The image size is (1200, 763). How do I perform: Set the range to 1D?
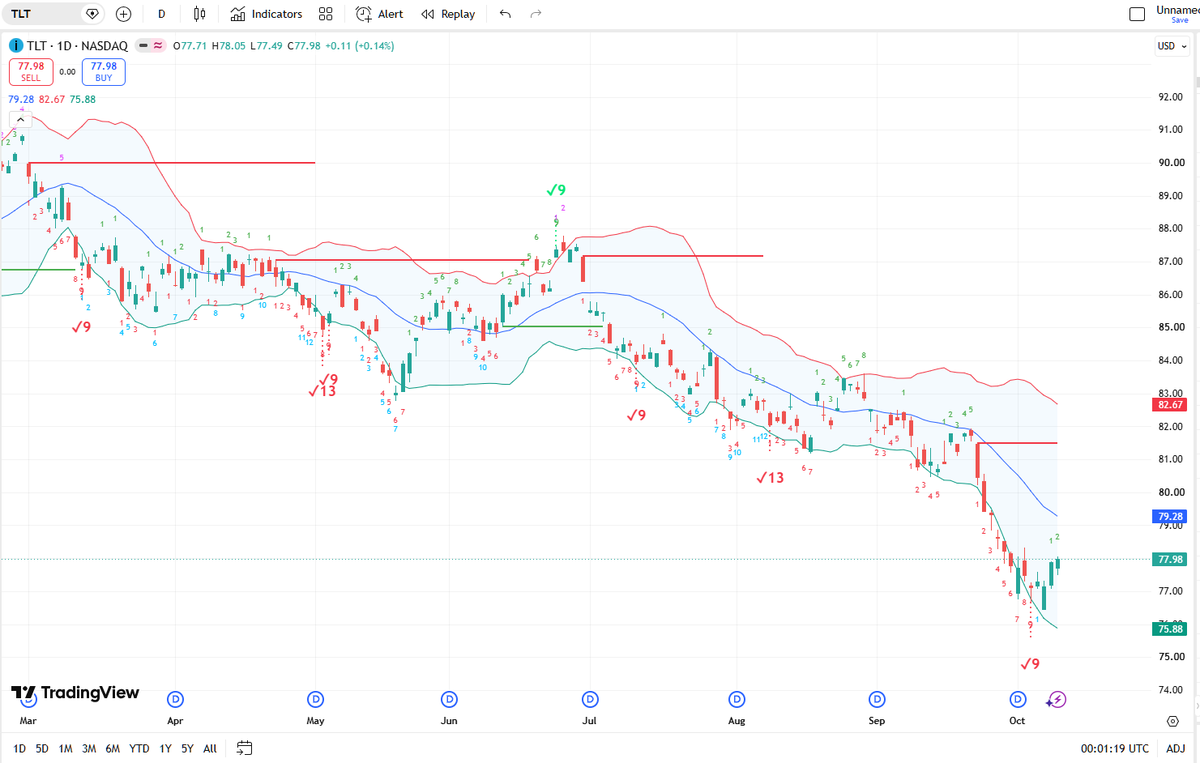point(19,748)
